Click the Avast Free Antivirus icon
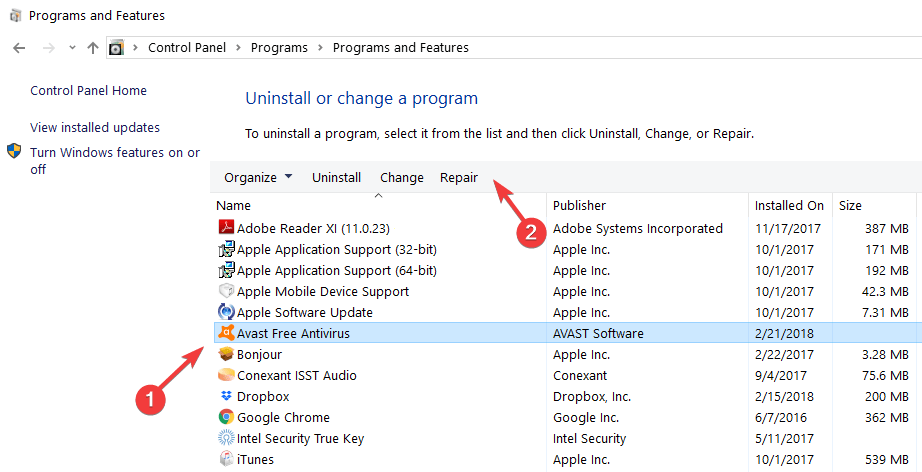The width and height of the screenshot is (922, 472). (226, 333)
